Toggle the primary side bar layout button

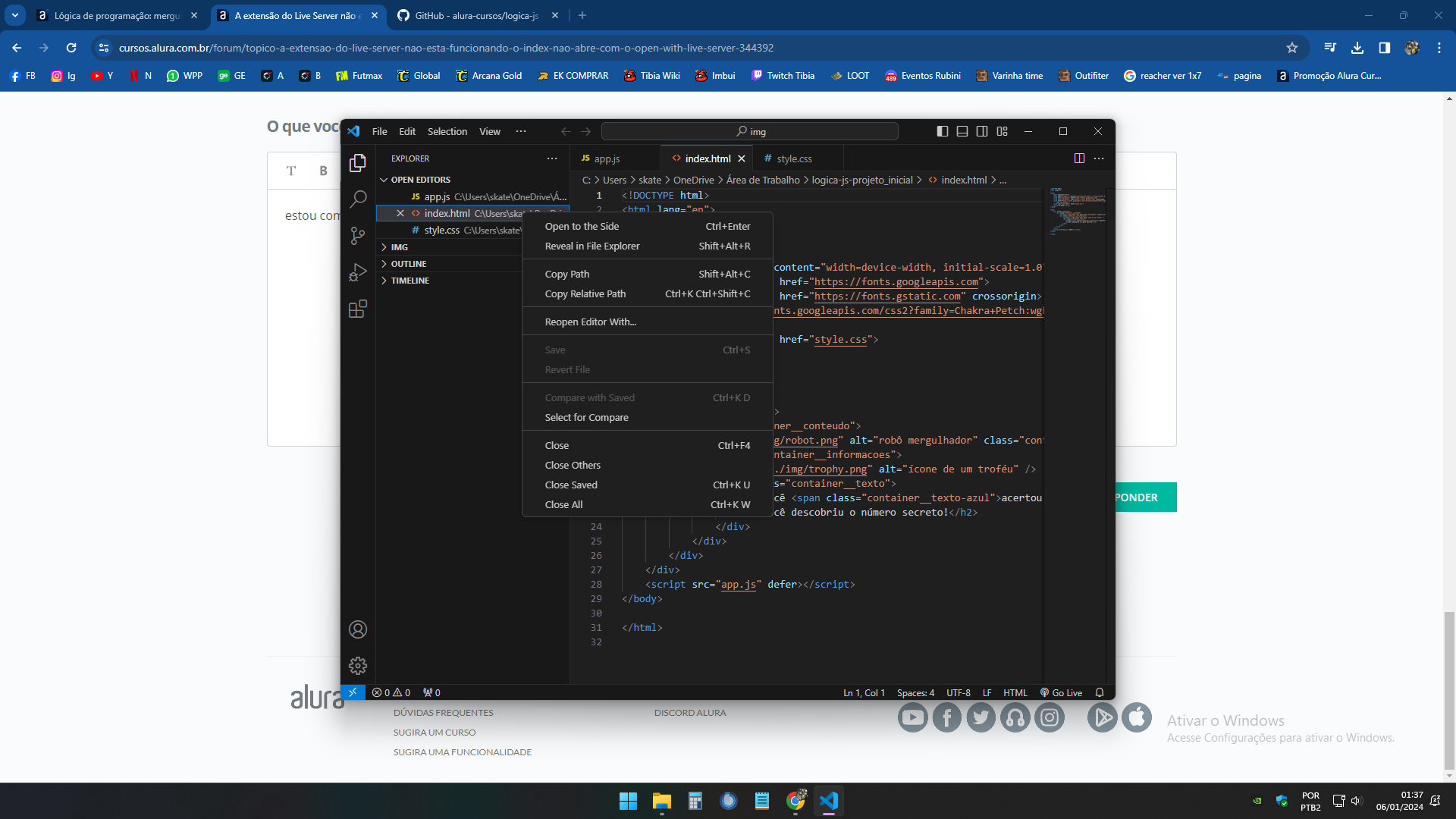pyautogui.click(x=943, y=131)
